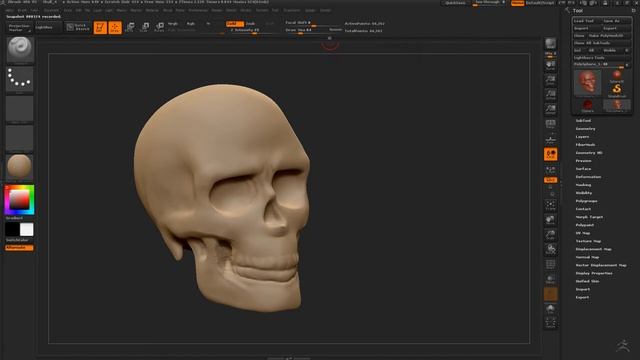Viewport: 640px width, 360px height.
Task: Select the SimpleBrush tool icon
Action: click(617, 90)
